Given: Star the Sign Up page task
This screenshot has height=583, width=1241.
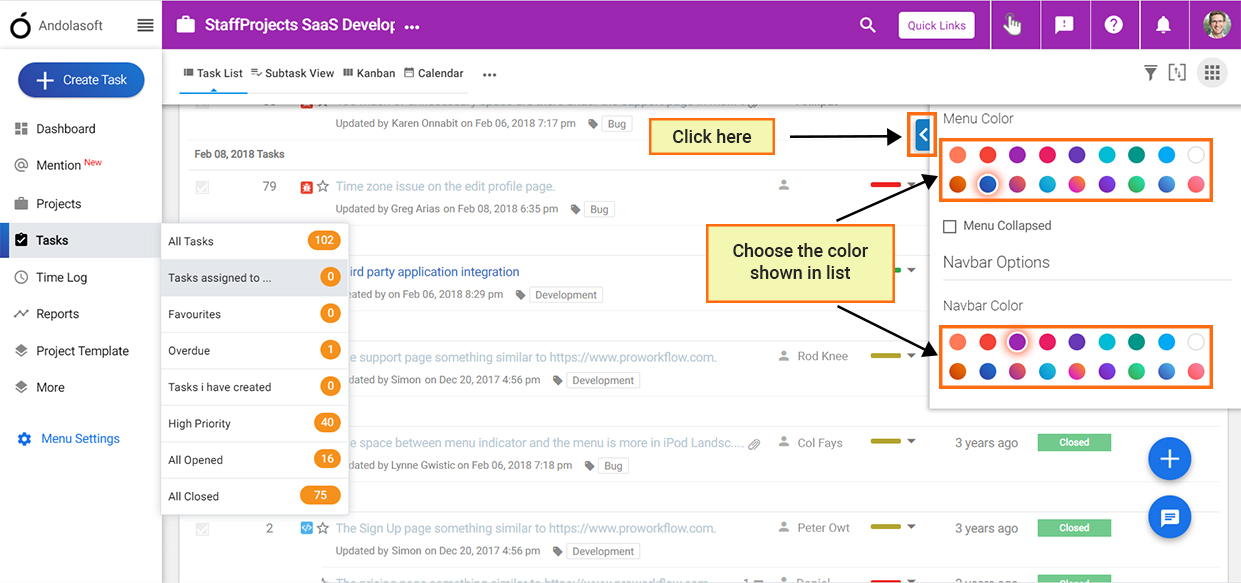Looking at the screenshot, I should tap(323, 528).
